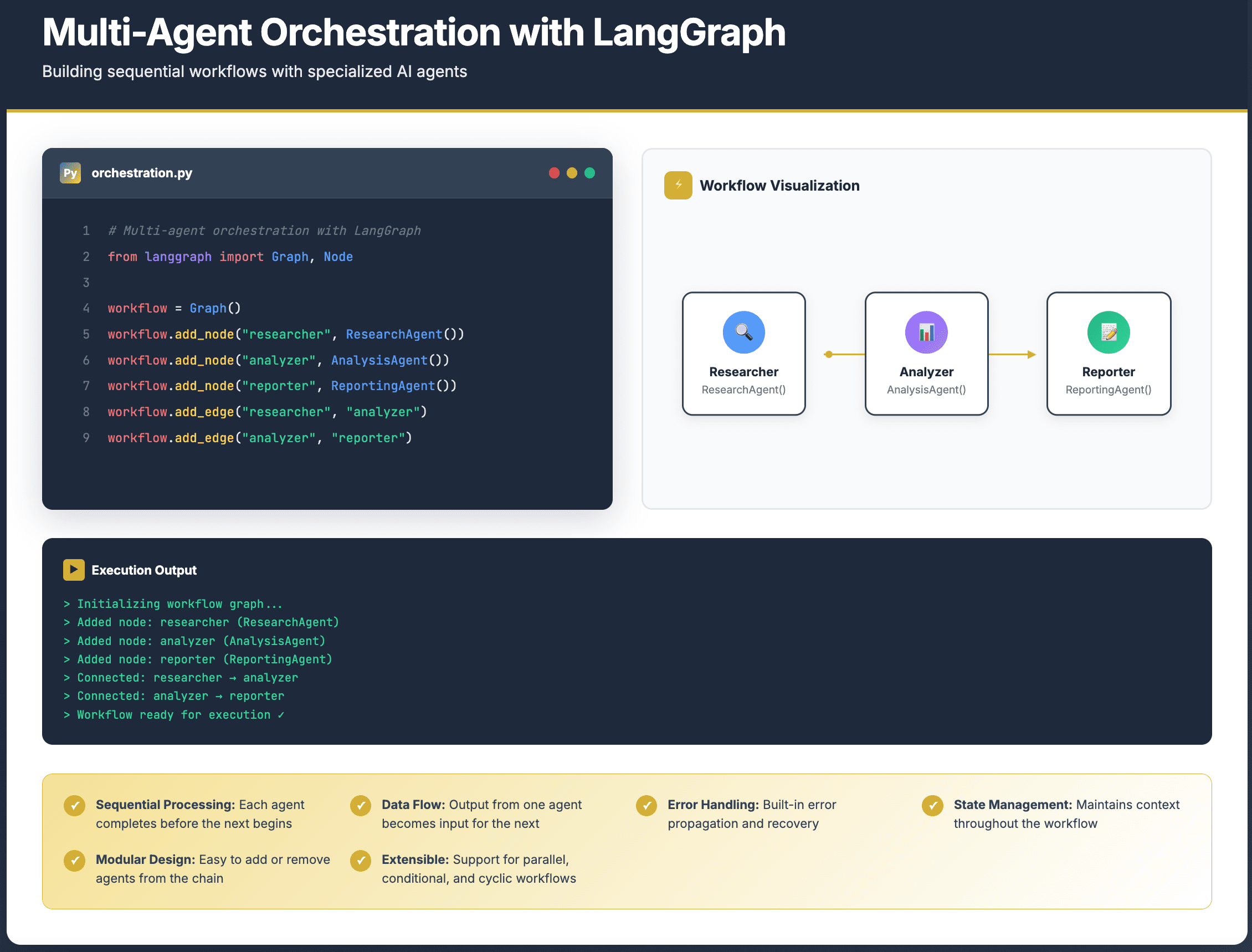Click the Error Handling feature text
Viewport: 1252px width, 952px height.
[752, 813]
